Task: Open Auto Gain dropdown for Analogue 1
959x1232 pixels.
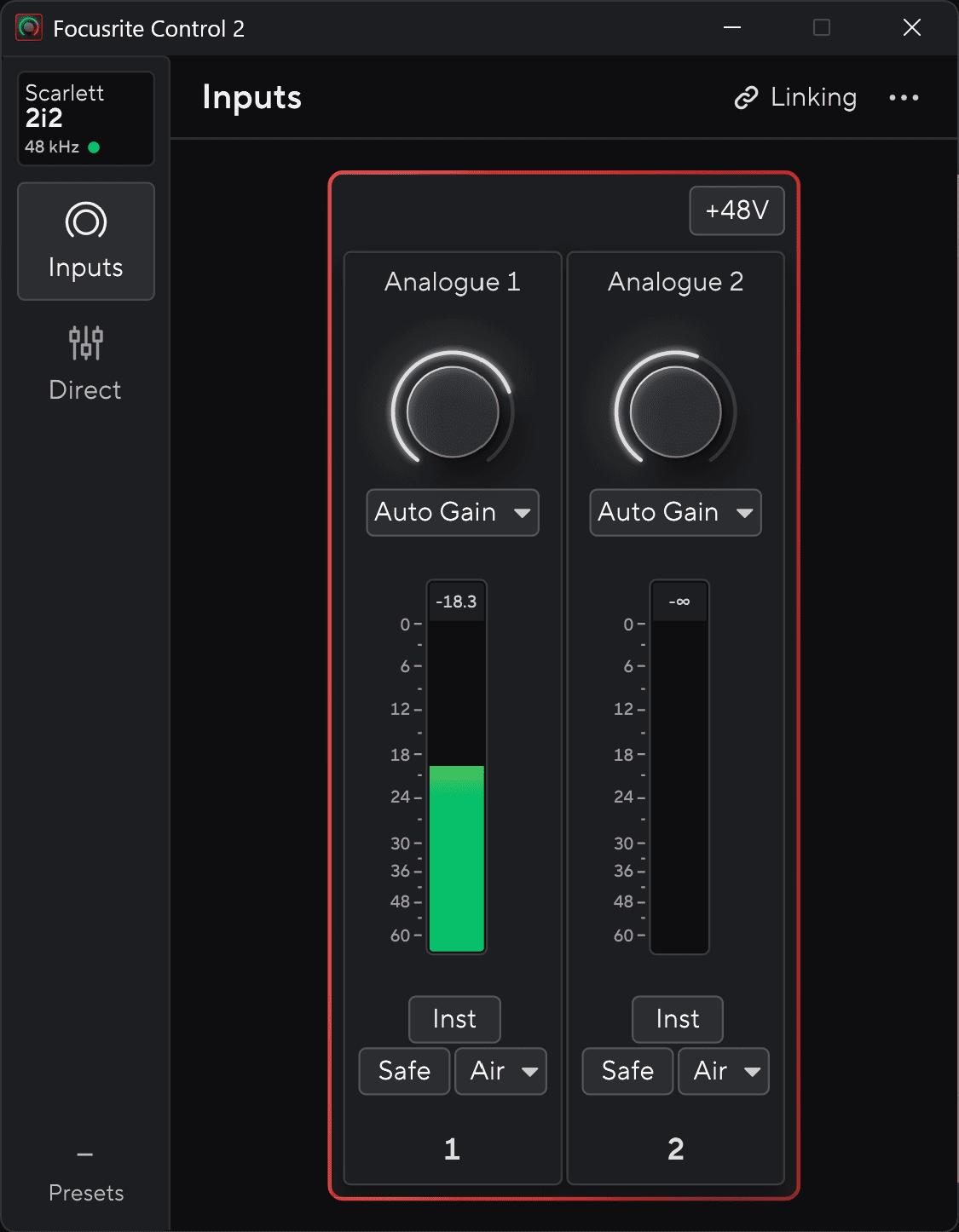Action: click(x=452, y=512)
